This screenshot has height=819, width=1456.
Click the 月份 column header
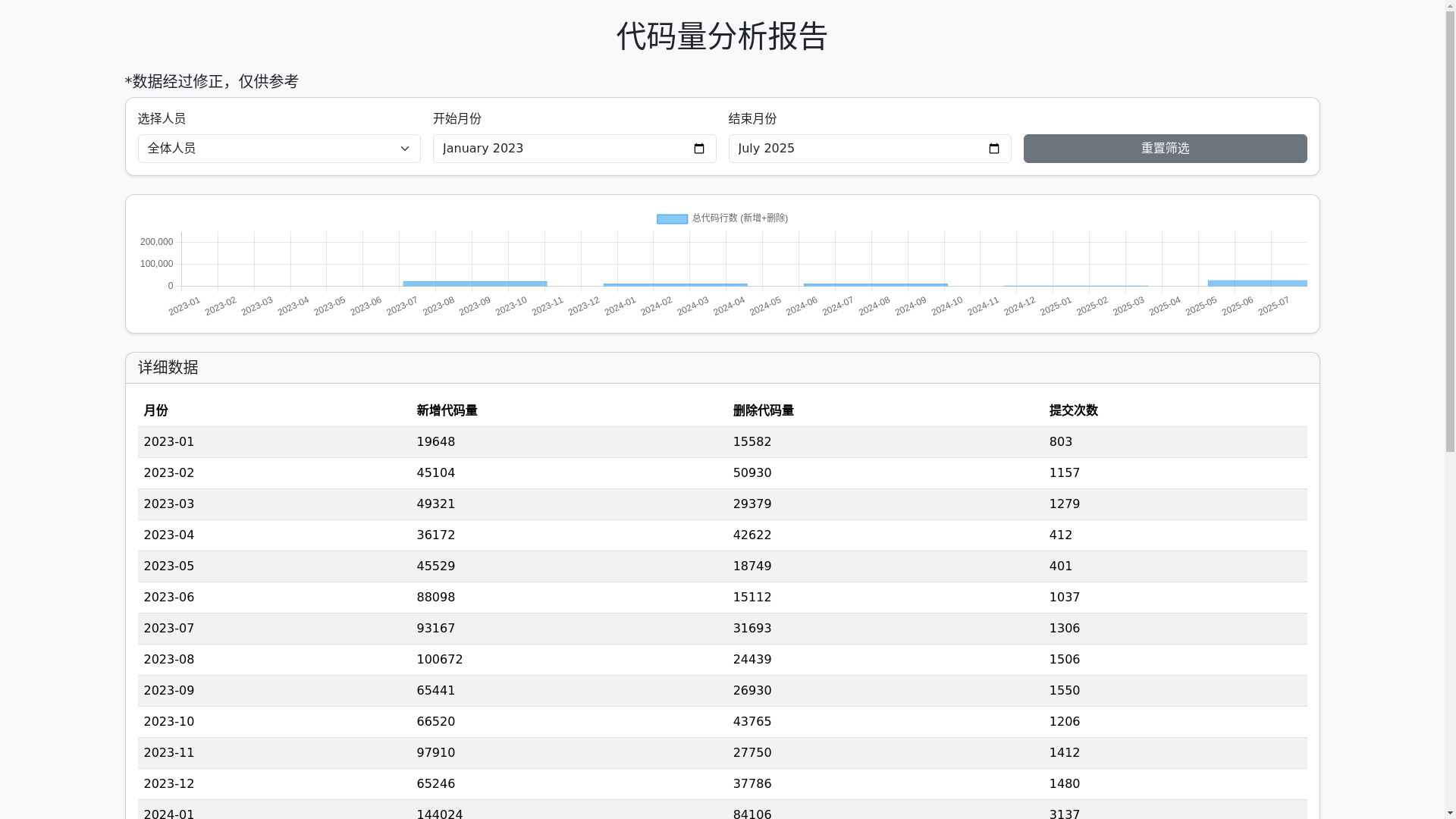point(155,410)
